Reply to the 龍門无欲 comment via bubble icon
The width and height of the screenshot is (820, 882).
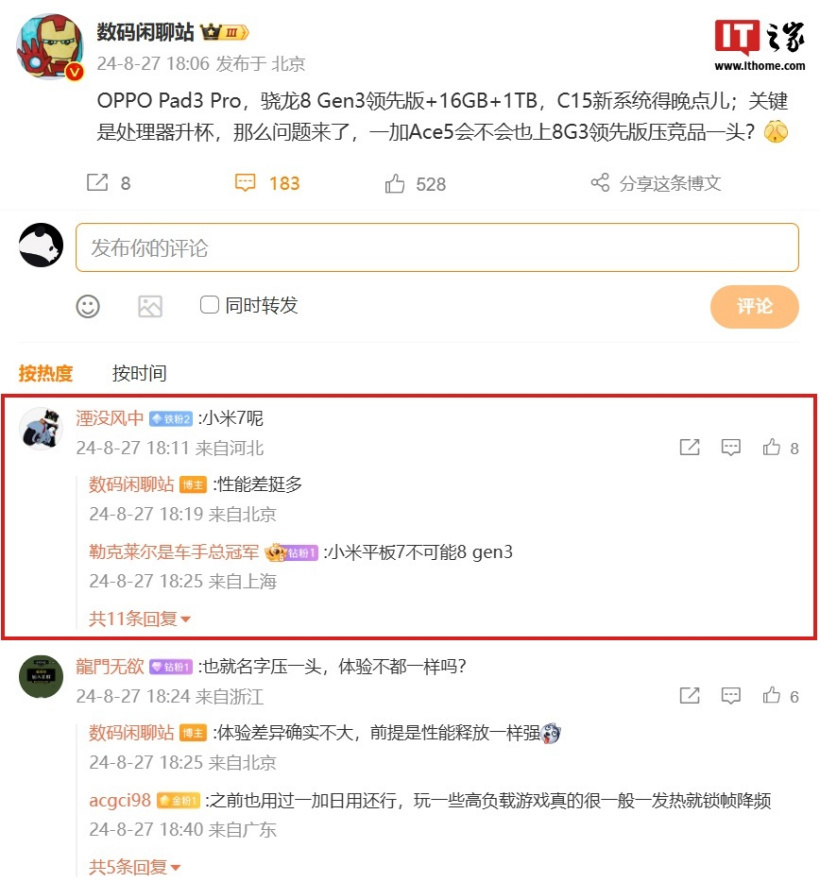(x=731, y=696)
